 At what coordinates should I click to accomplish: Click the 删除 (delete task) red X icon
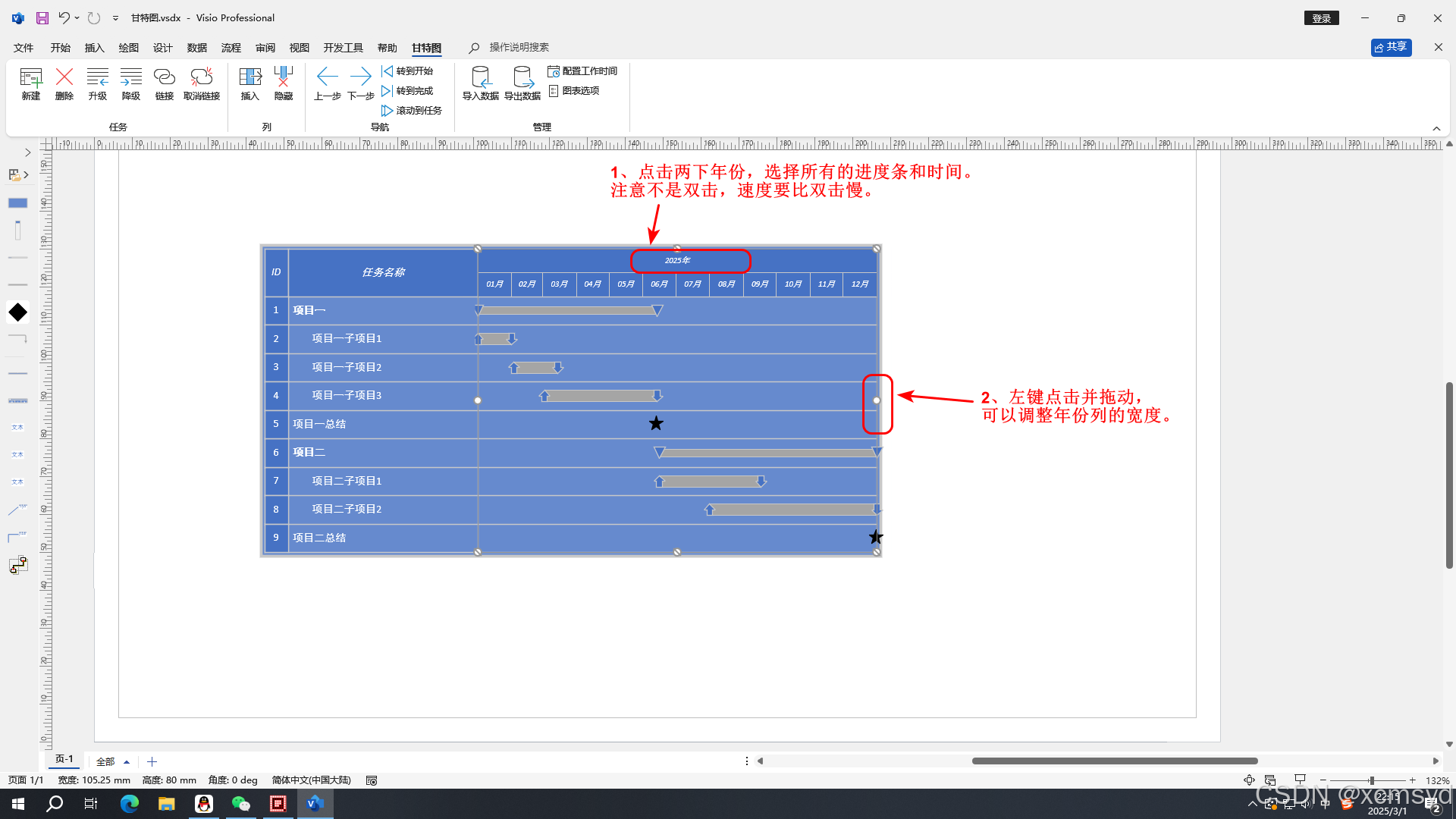point(64,77)
